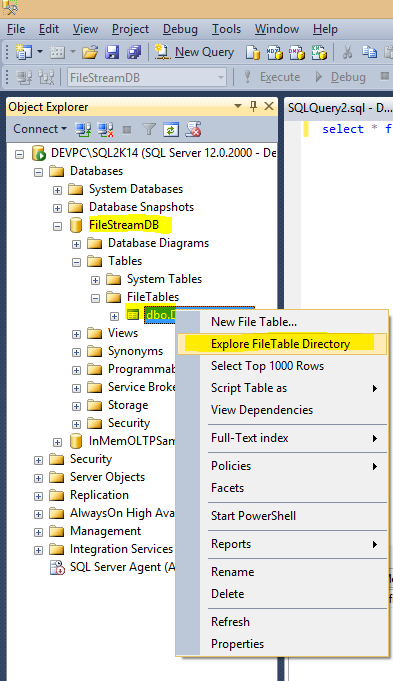The height and width of the screenshot is (681, 393).
Task: Collapse the FileTables folder
Action: point(95,298)
